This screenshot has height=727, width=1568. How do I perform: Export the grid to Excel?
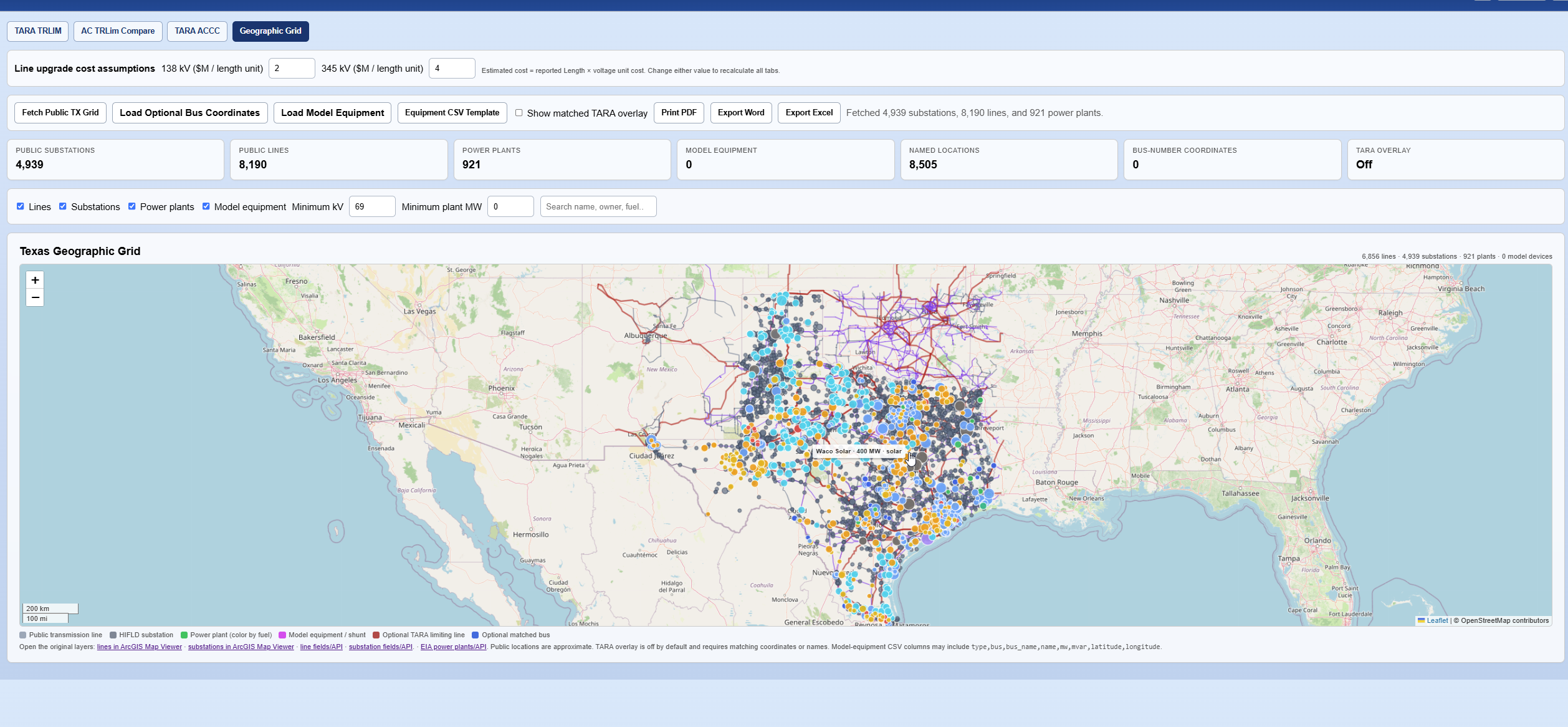(x=809, y=113)
